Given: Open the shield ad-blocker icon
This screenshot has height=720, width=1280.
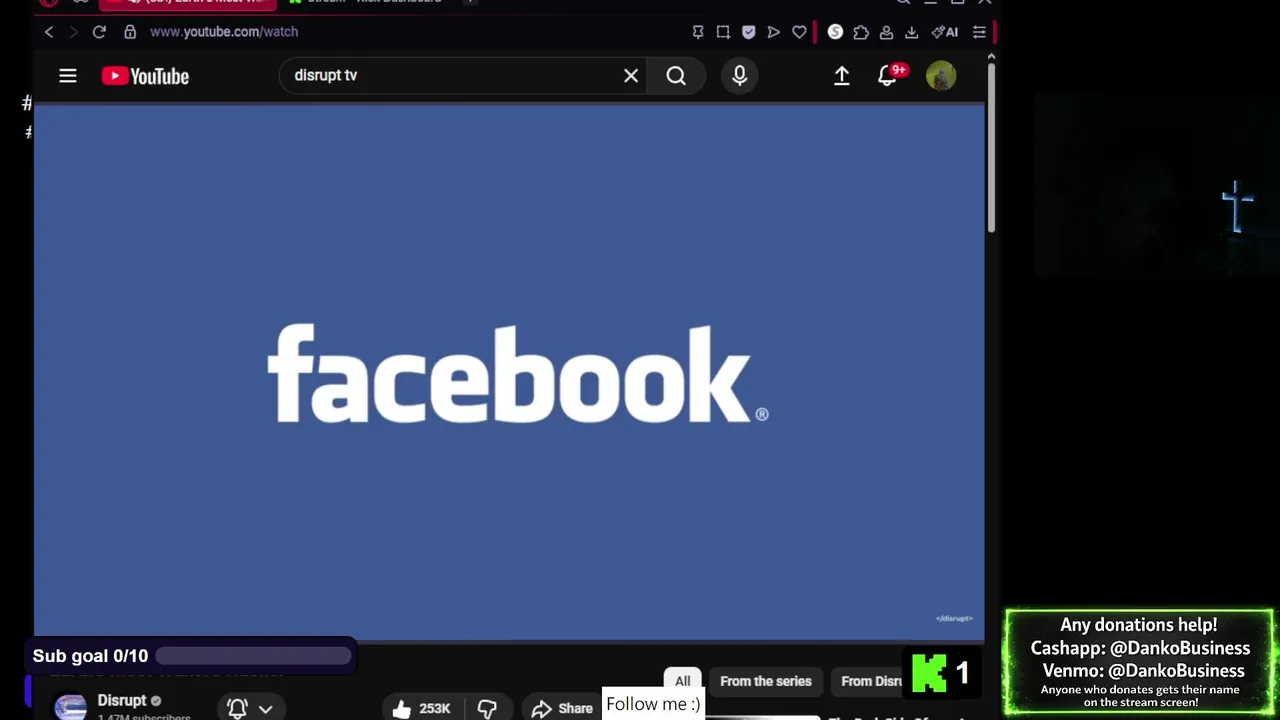Looking at the screenshot, I should 748,32.
